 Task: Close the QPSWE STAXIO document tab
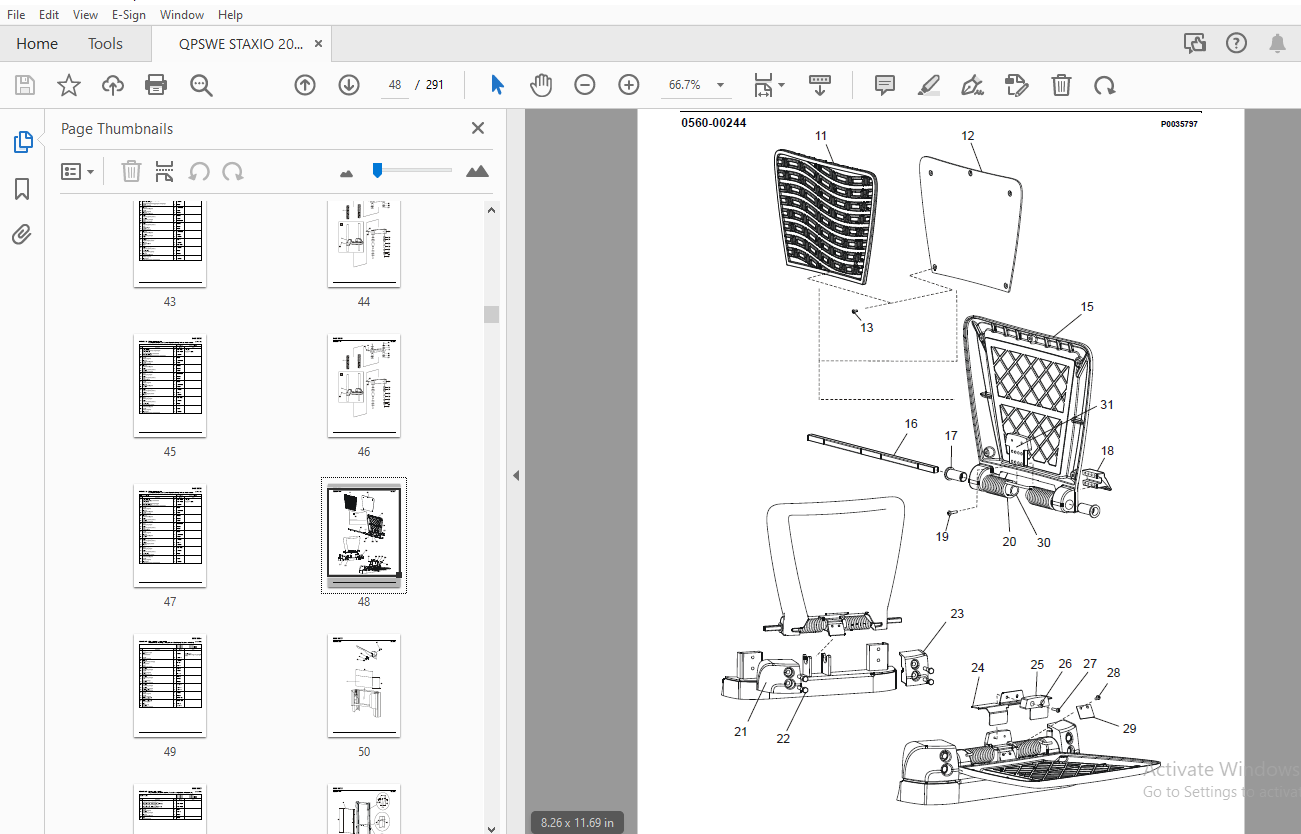318,44
